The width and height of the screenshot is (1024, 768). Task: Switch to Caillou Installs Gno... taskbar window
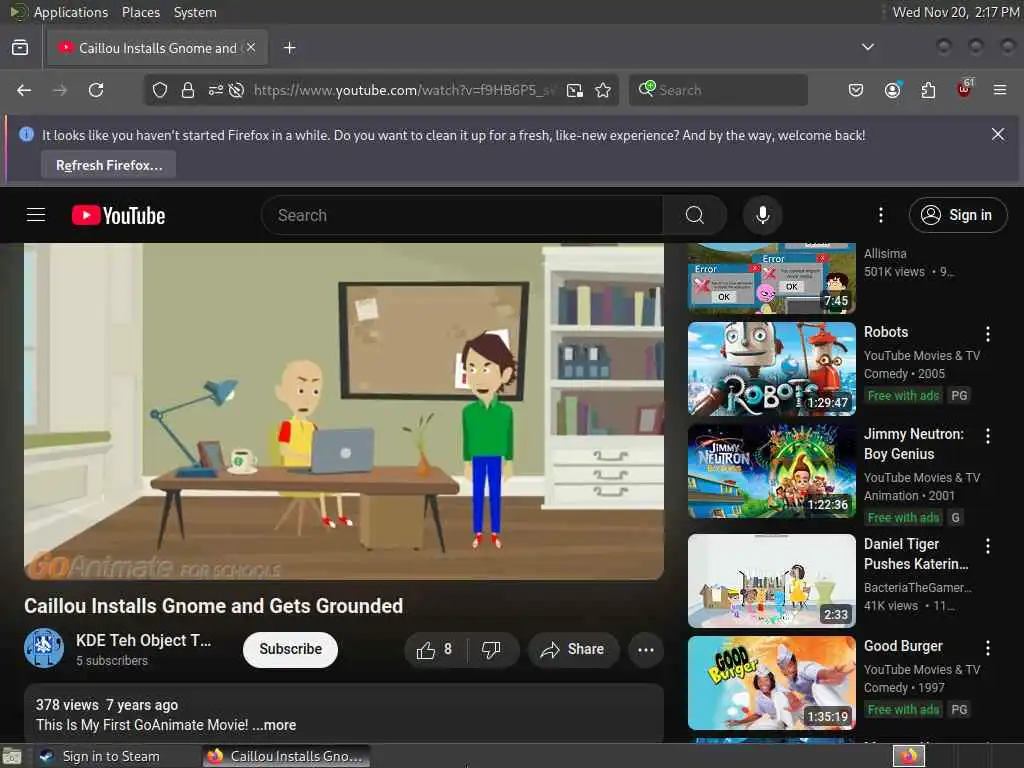point(286,756)
